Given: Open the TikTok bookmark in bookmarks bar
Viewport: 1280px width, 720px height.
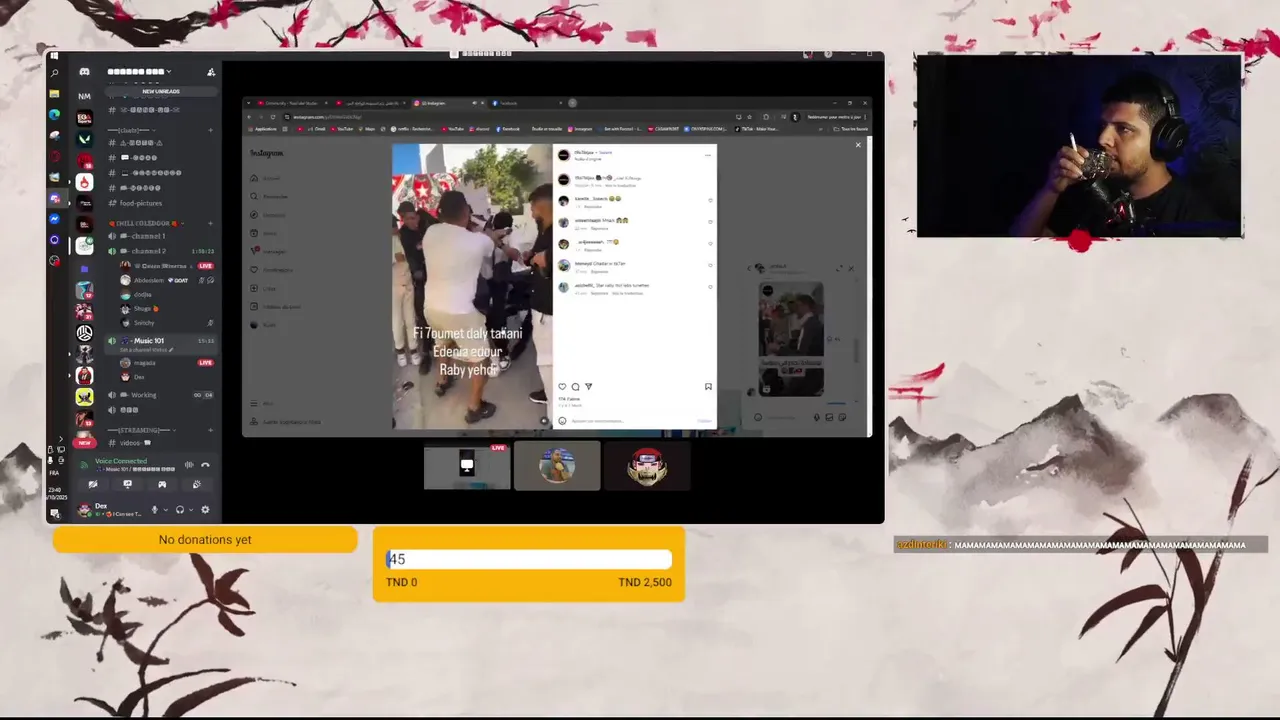Looking at the screenshot, I should (x=755, y=129).
